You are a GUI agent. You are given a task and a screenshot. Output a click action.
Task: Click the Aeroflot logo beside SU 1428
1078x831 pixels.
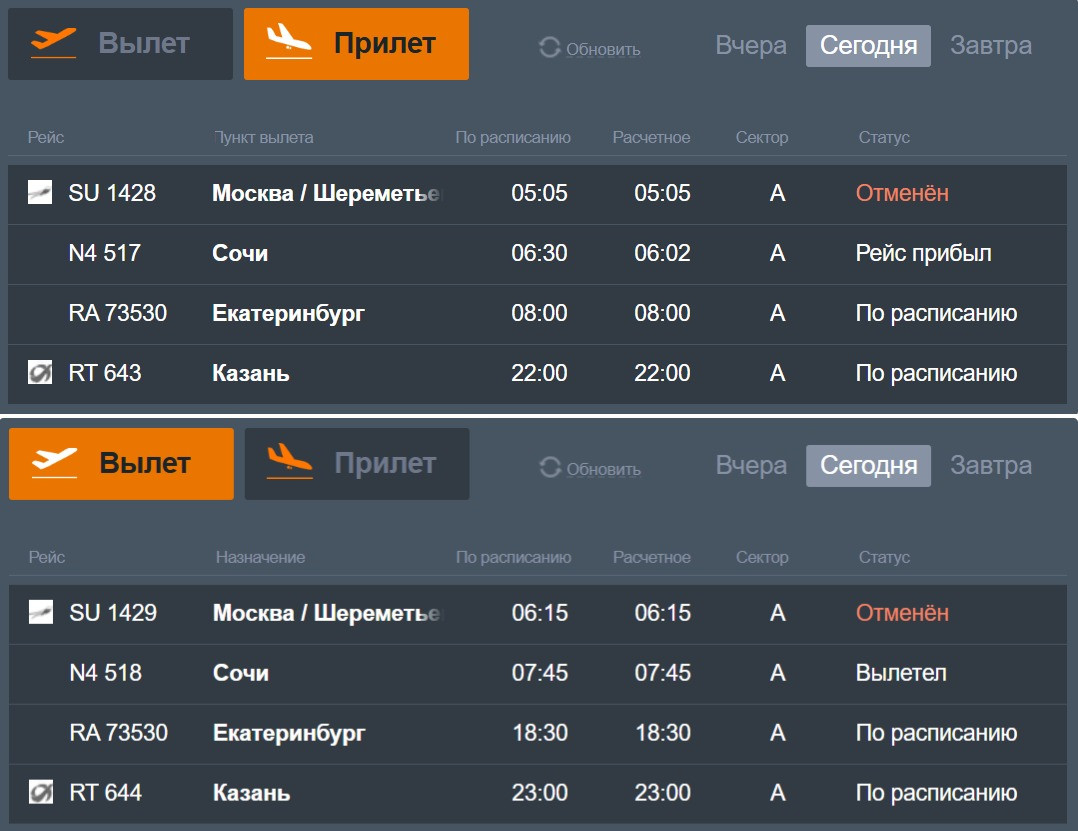tap(40, 193)
